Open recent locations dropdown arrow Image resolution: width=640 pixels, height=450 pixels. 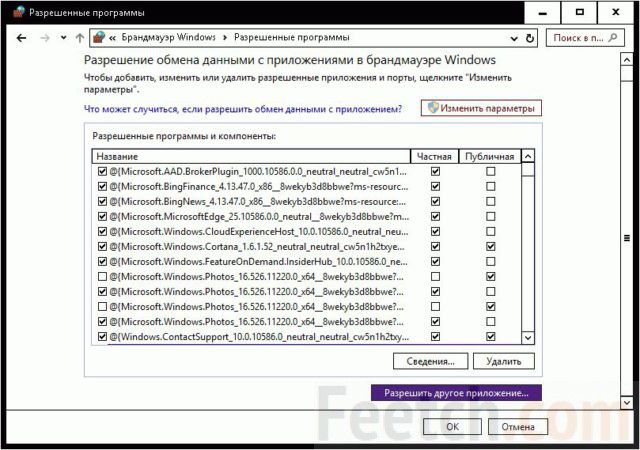pos(63,38)
